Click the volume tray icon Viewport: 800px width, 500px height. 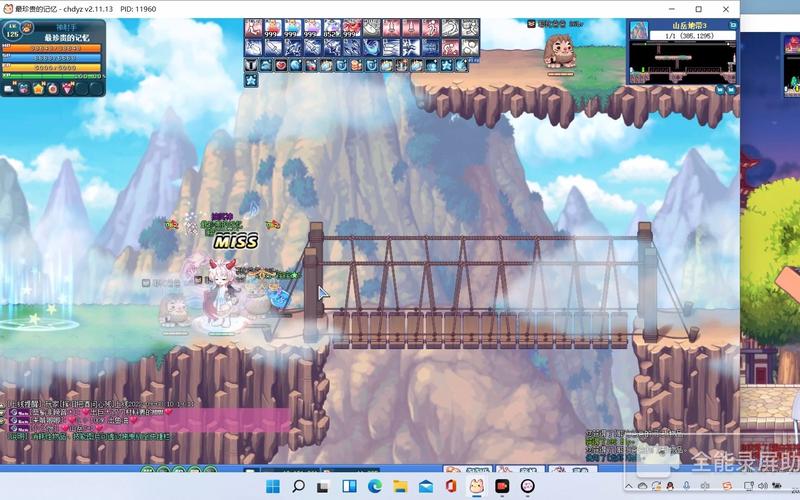(x=763, y=486)
